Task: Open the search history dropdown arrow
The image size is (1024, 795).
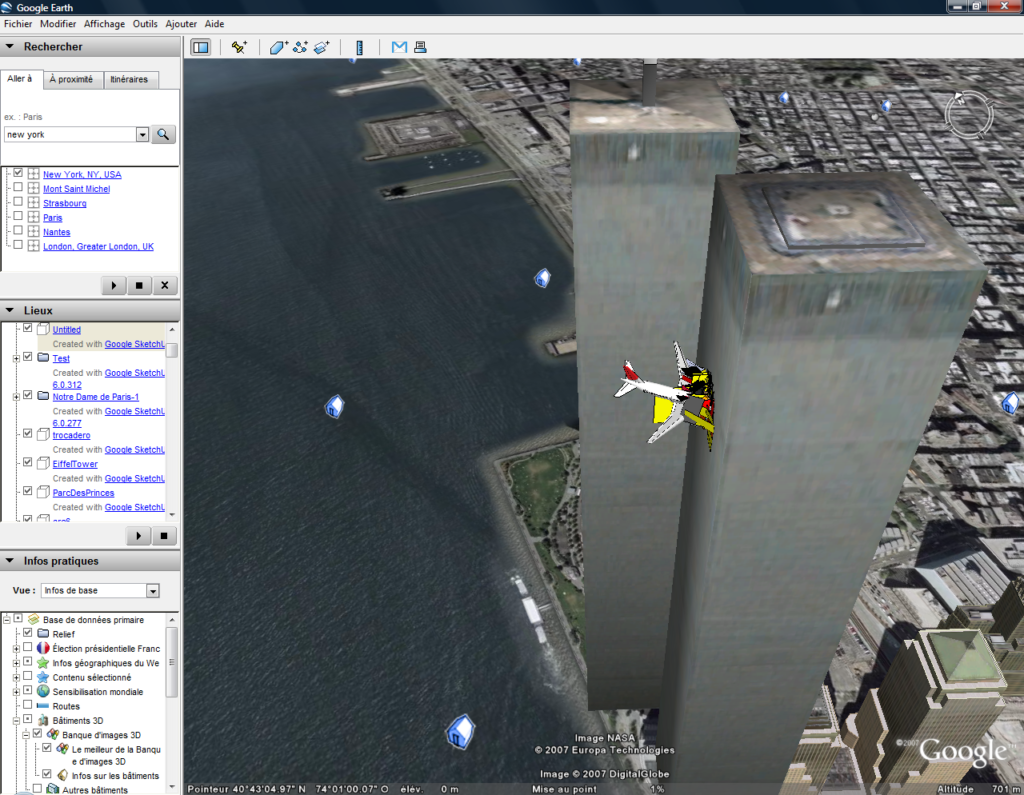Action: click(142, 135)
